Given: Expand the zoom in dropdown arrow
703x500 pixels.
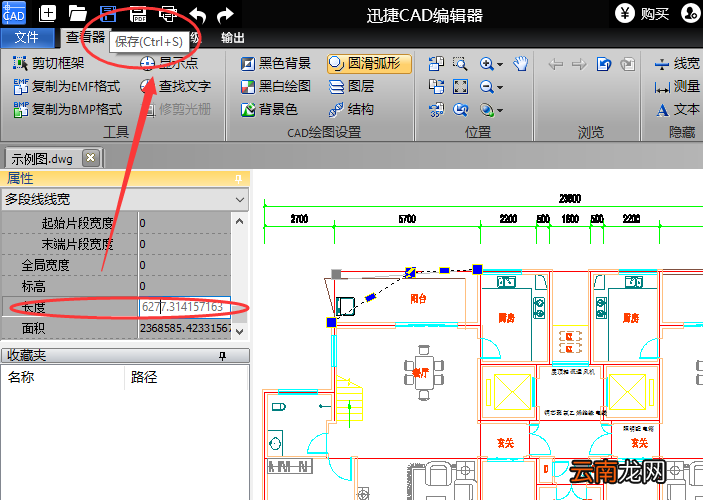Looking at the screenshot, I should point(500,65).
